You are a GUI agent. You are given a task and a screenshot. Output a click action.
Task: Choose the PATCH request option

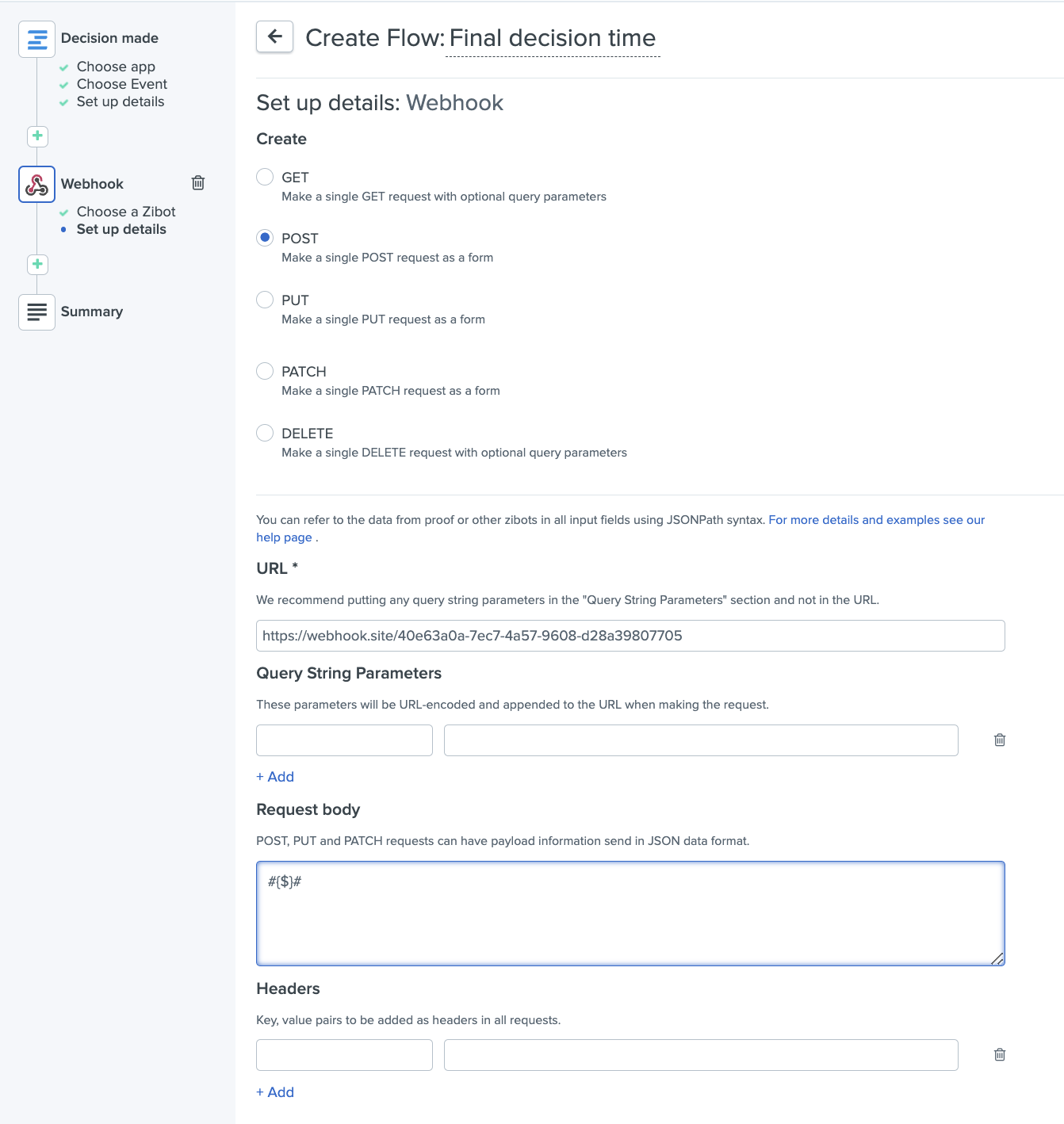[265, 371]
